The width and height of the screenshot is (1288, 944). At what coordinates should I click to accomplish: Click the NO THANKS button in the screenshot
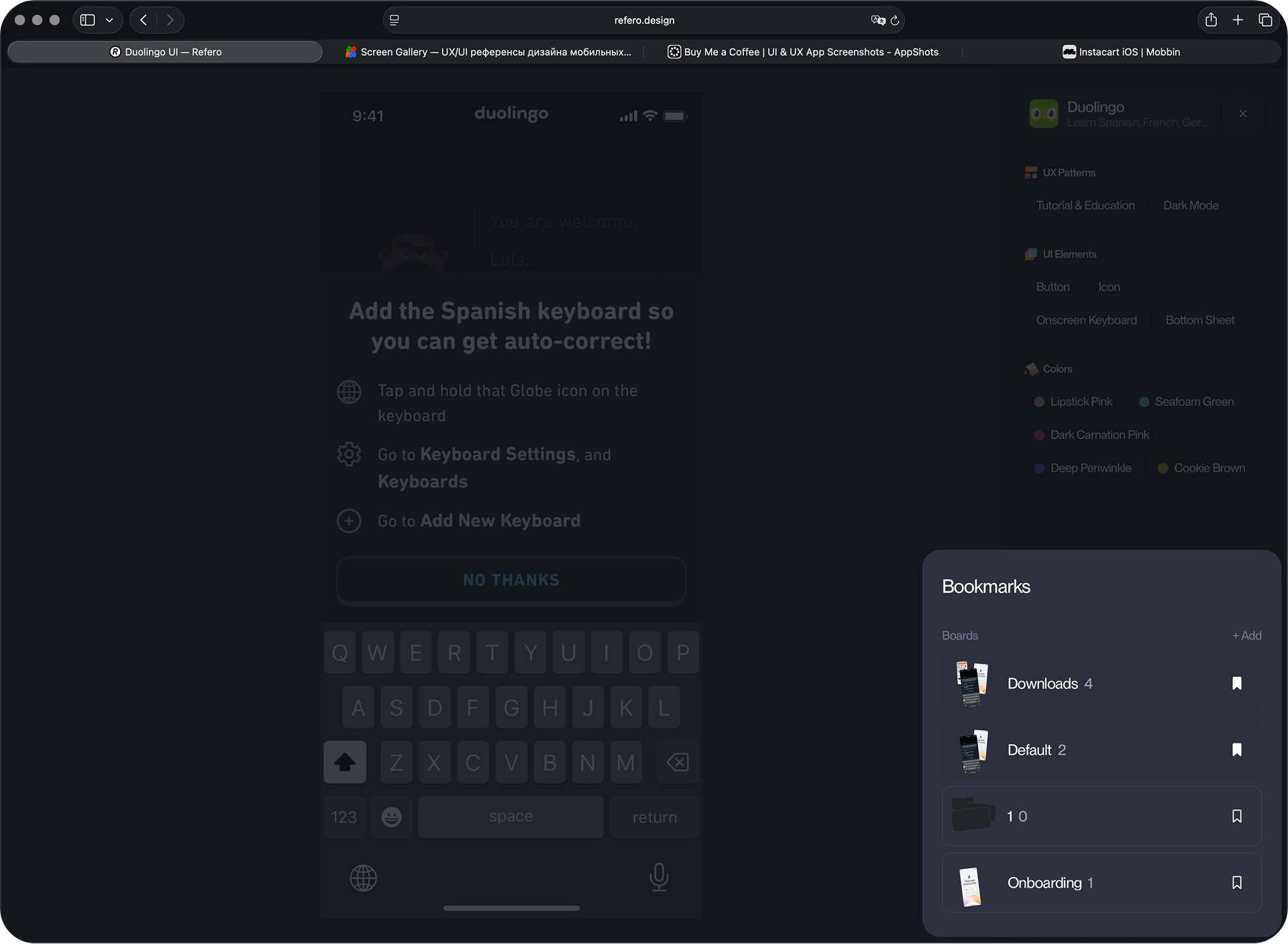tap(511, 580)
